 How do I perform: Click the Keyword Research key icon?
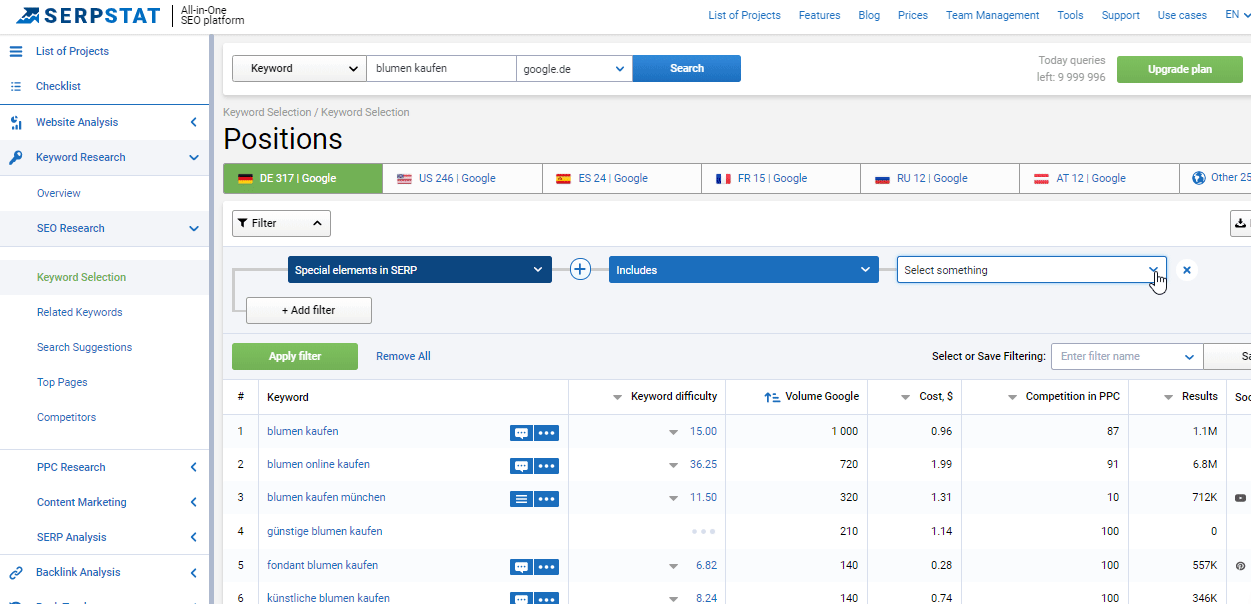(x=16, y=157)
